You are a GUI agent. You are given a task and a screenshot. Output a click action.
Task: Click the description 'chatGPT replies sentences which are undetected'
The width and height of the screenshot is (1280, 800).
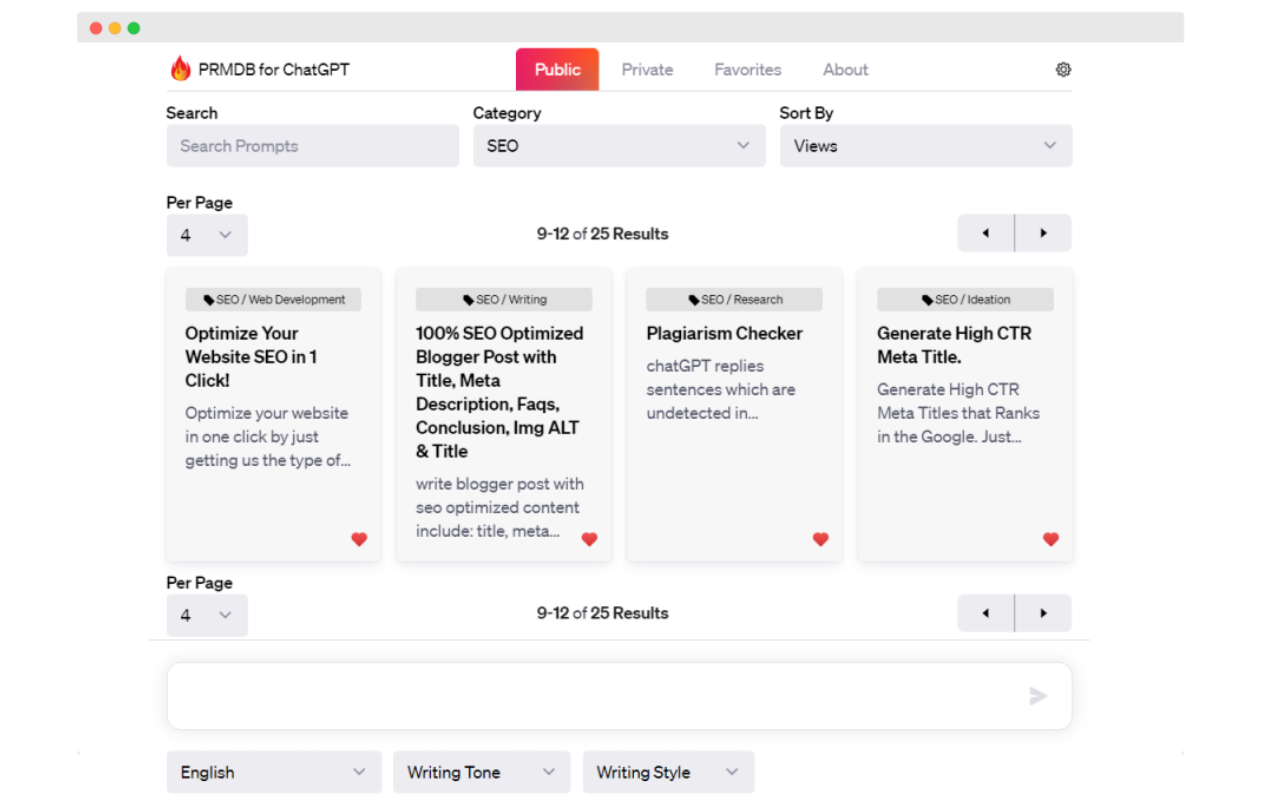(721, 389)
